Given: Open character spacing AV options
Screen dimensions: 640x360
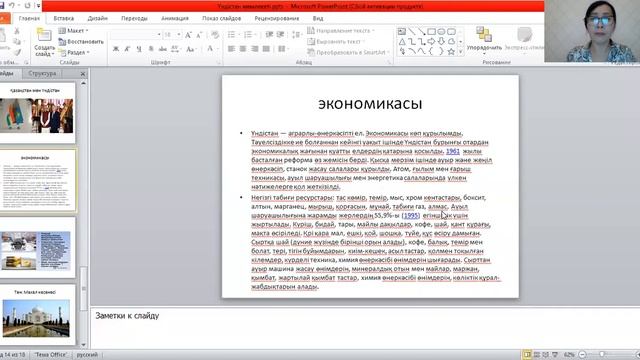Looking at the screenshot, I should pos(176,49).
